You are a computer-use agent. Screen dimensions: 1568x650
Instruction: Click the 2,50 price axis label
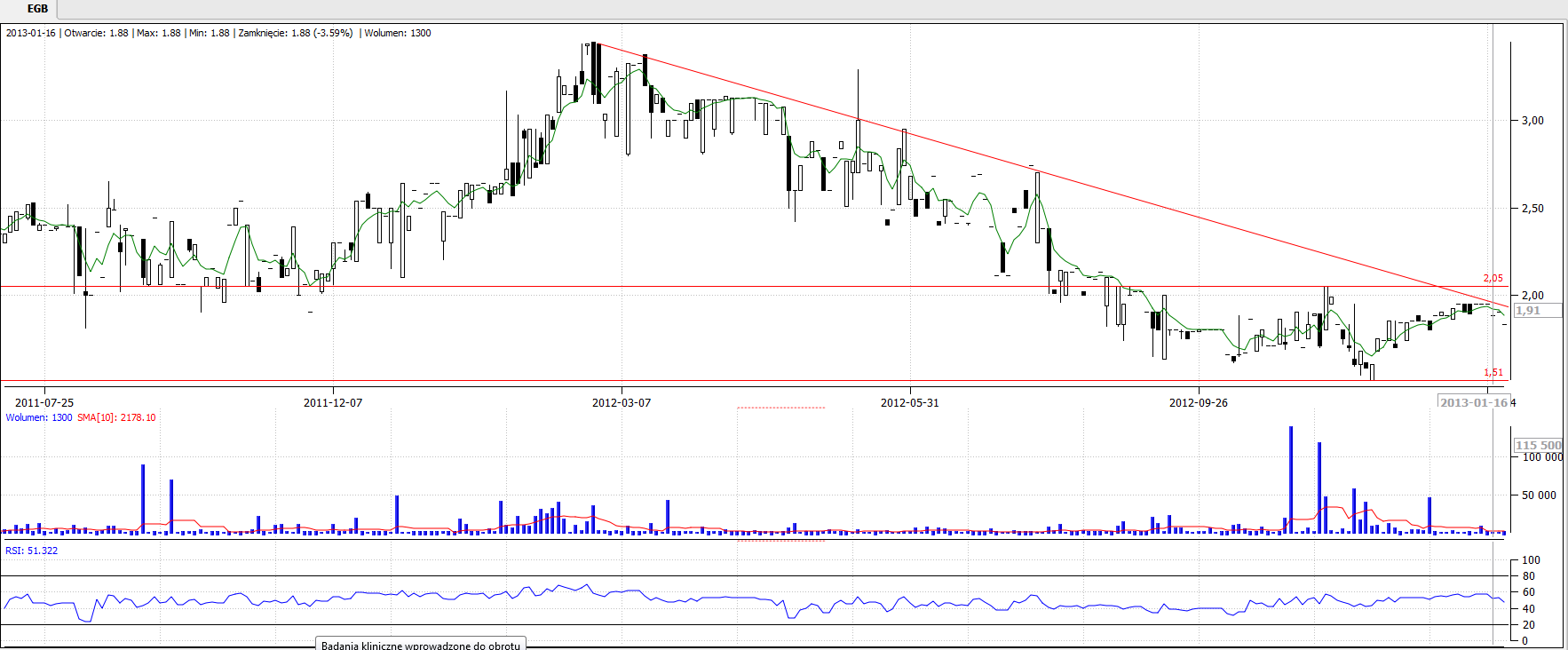[x=1532, y=208]
